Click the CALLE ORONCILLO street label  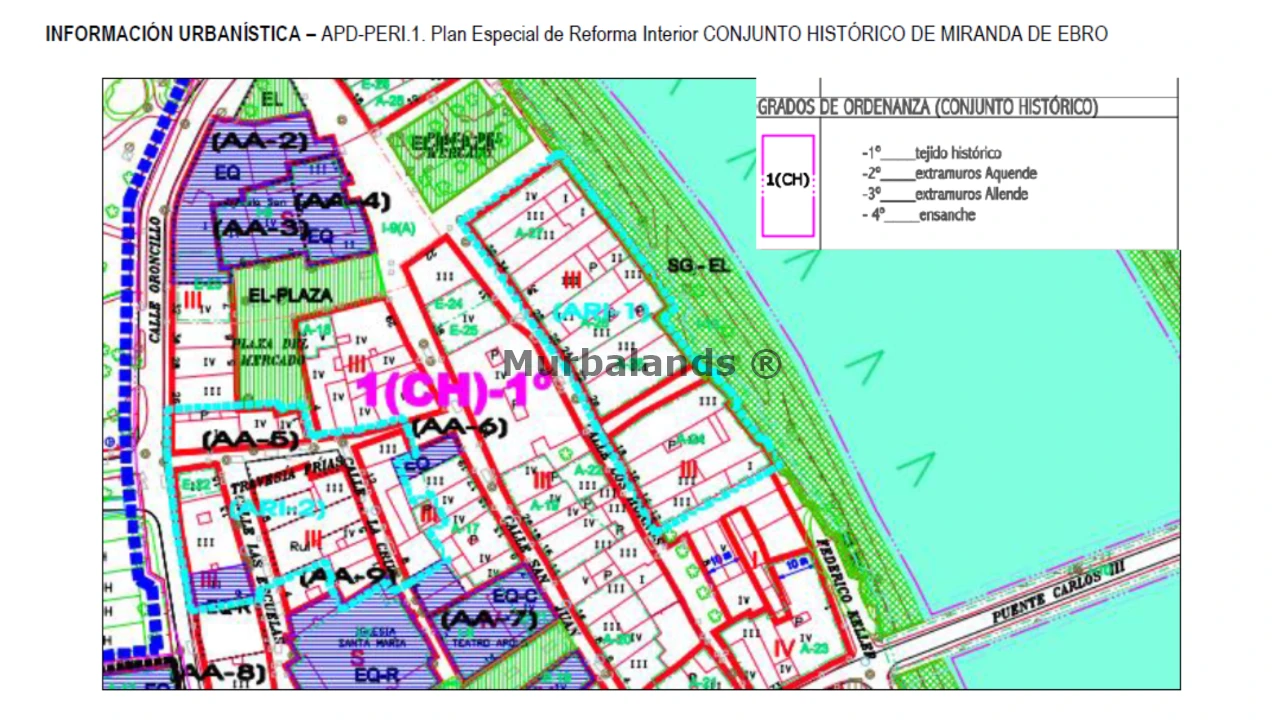(x=156, y=280)
